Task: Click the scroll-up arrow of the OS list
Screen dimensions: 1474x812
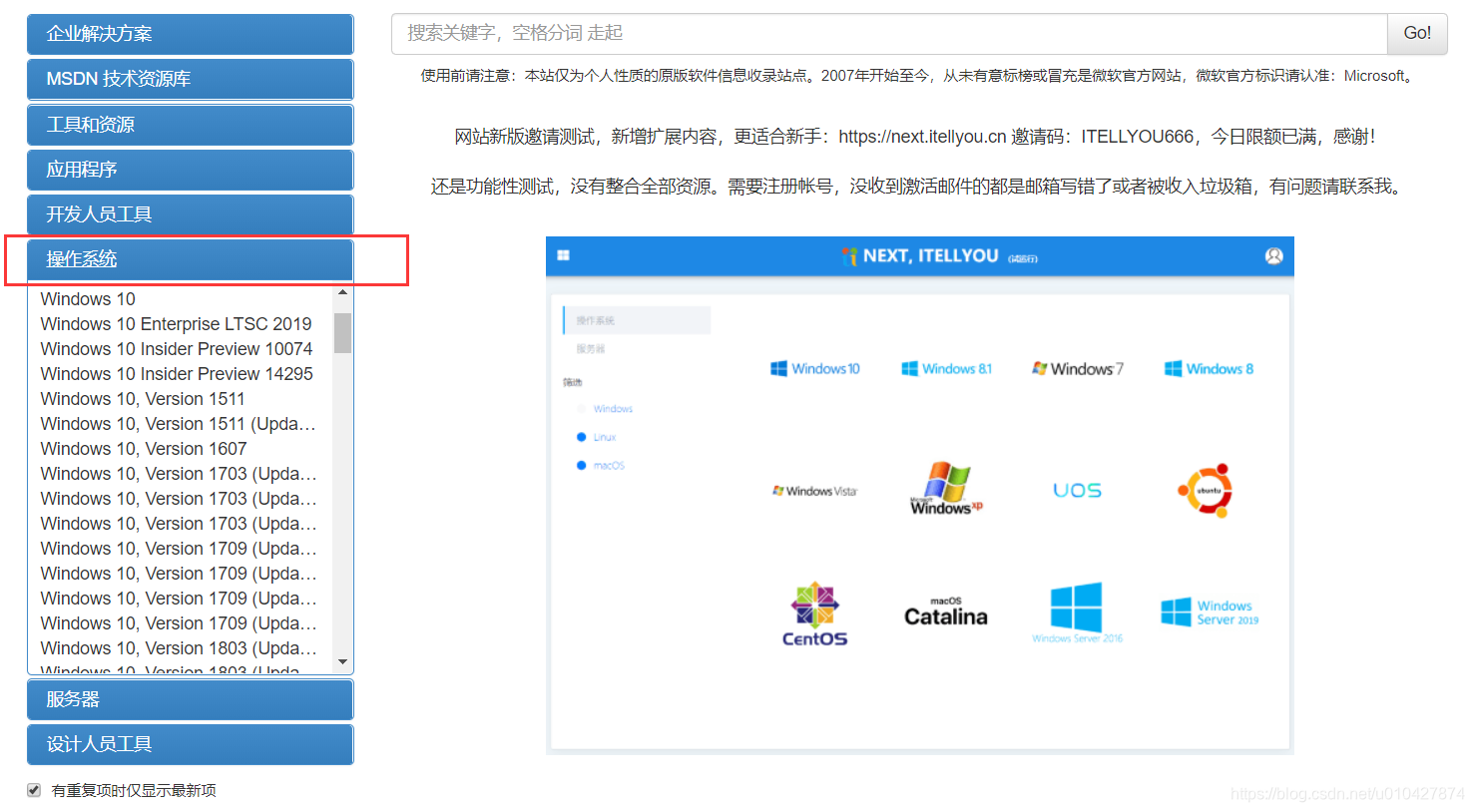Action: [x=342, y=293]
